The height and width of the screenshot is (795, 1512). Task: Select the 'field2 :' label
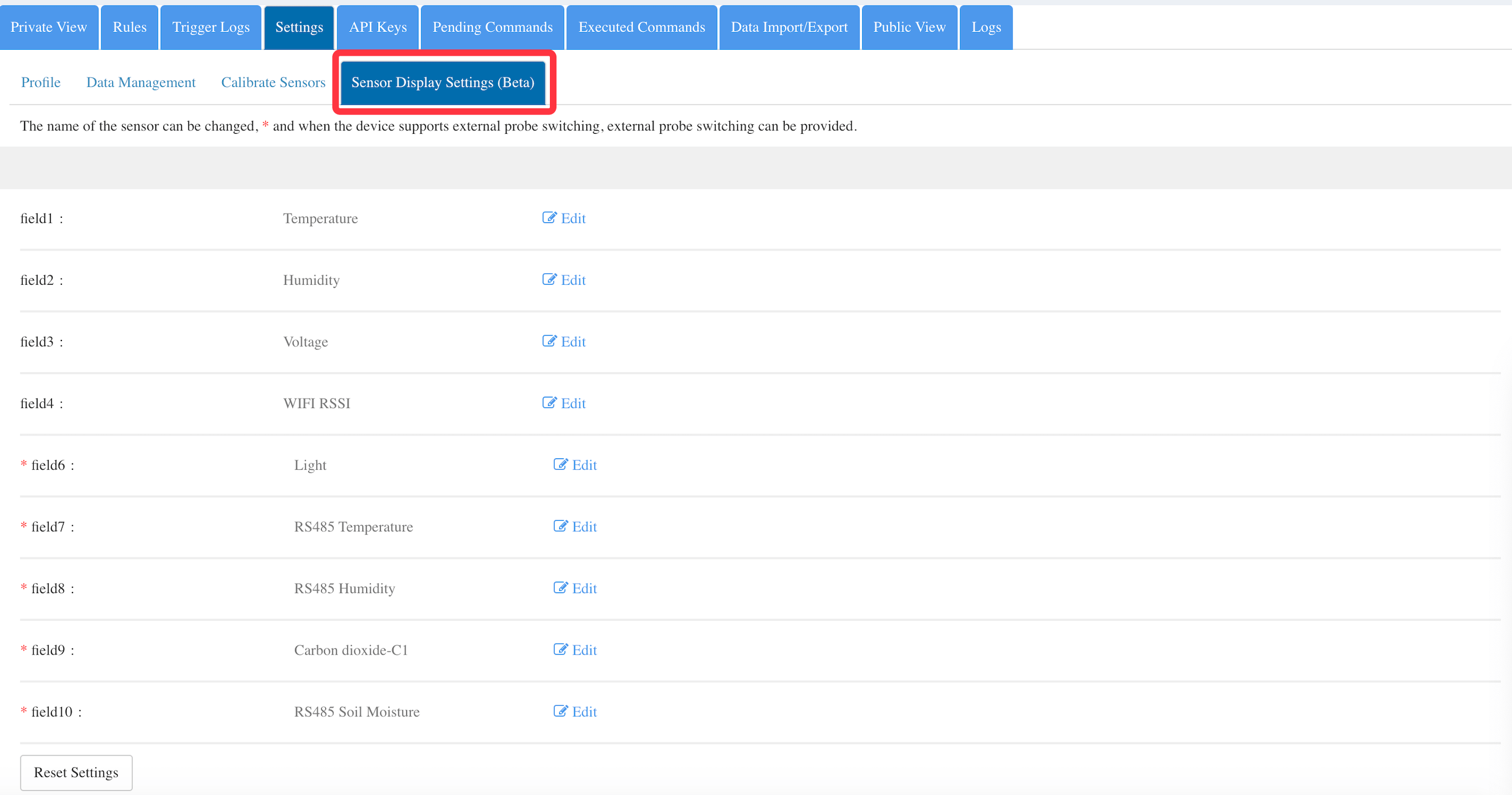click(41, 280)
